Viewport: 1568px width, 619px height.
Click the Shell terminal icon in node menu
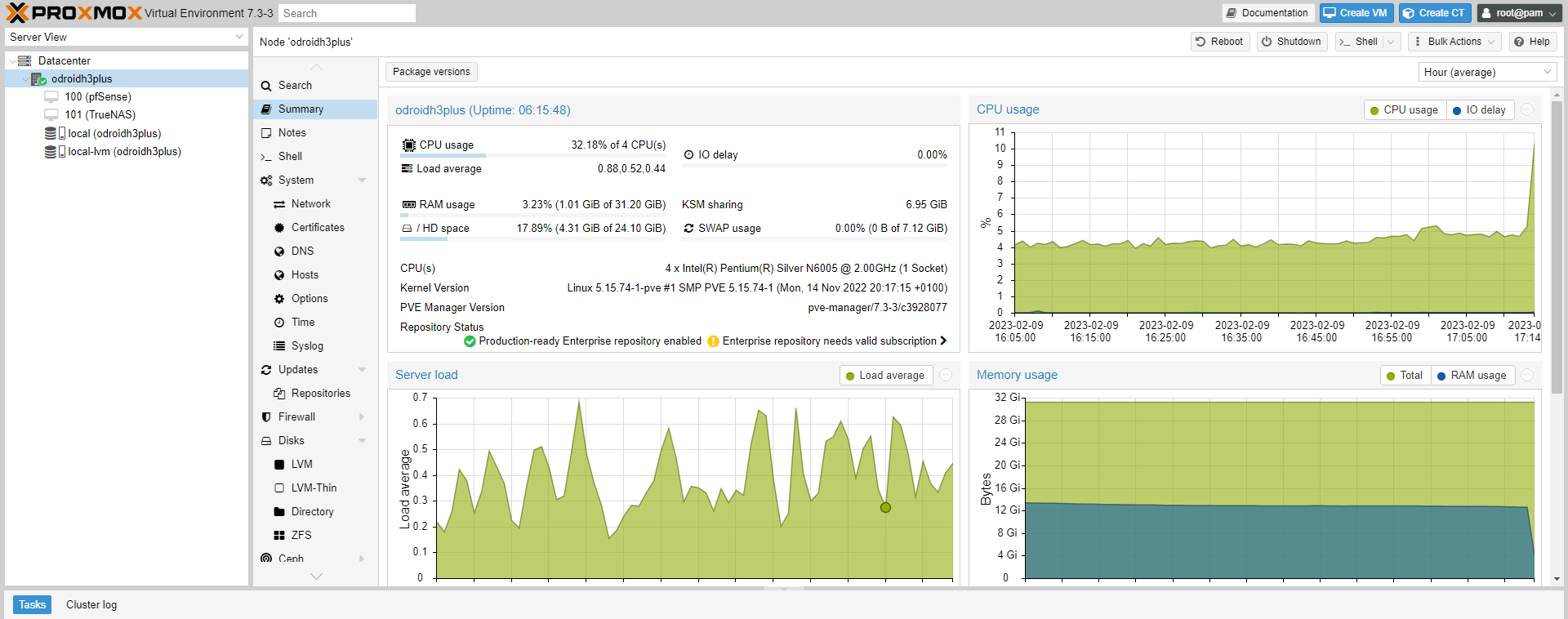(x=266, y=157)
